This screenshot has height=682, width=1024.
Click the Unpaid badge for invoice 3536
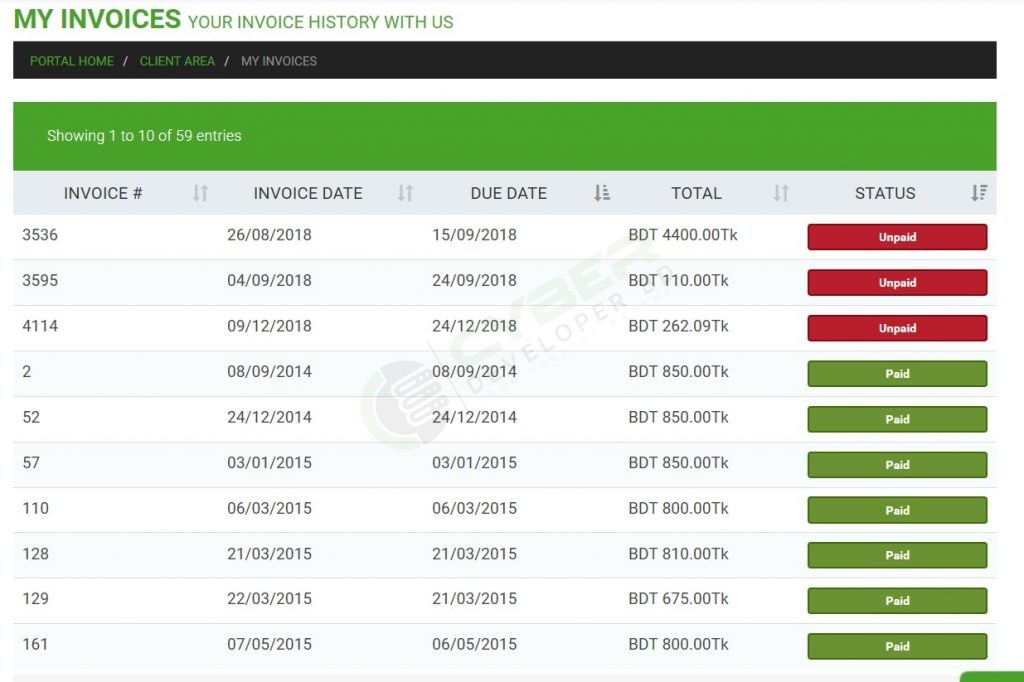(897, 237)
